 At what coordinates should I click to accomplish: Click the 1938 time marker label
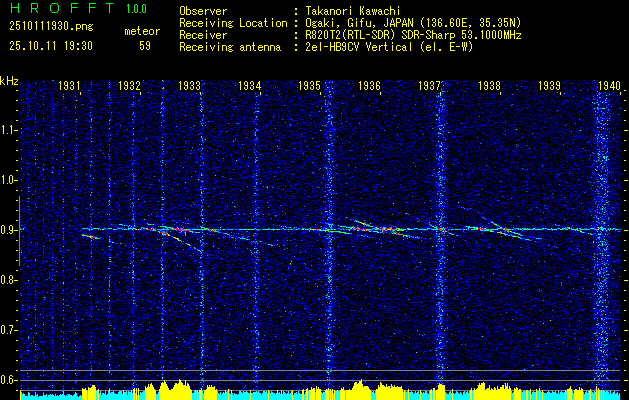(489, 85)
